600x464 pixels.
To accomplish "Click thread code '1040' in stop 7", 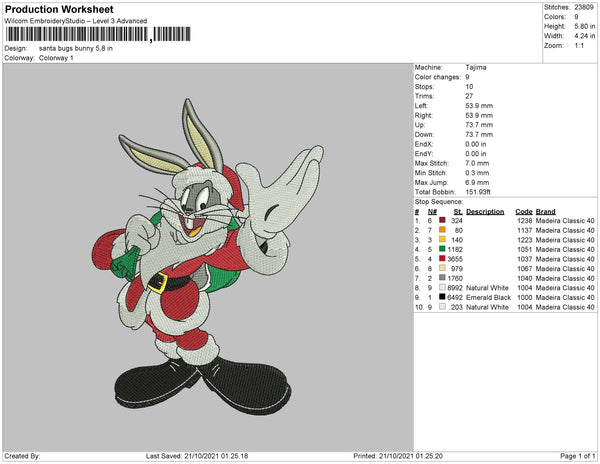I will click(525, 278).
